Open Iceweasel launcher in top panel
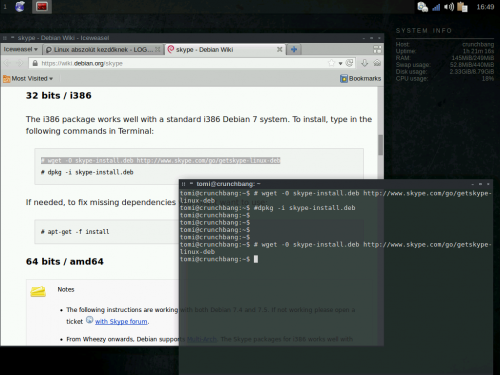The height and width of the screenshot is (375, 500). [20, 6]
